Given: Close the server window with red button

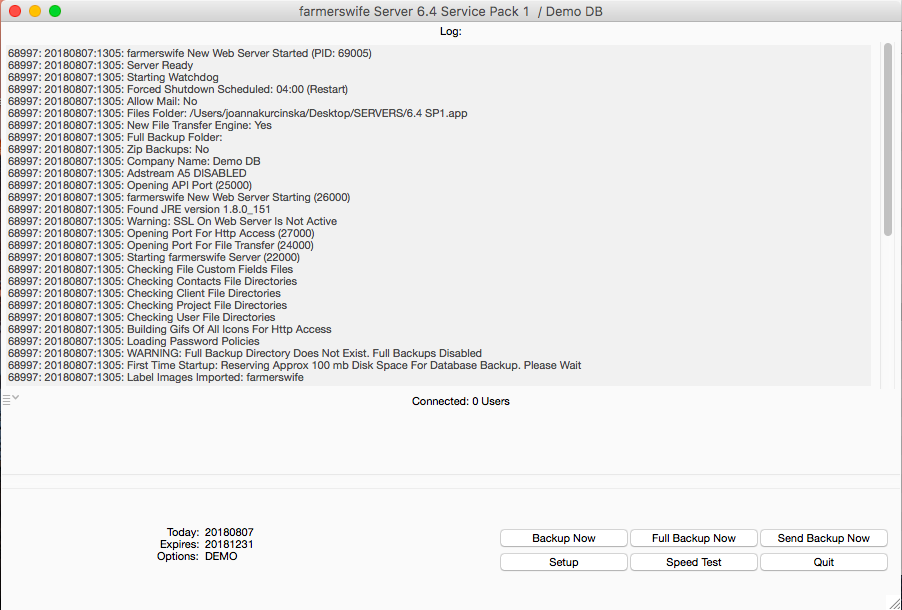Looking at the screenshot, I should pyautogui.click(x=15, y=11).
